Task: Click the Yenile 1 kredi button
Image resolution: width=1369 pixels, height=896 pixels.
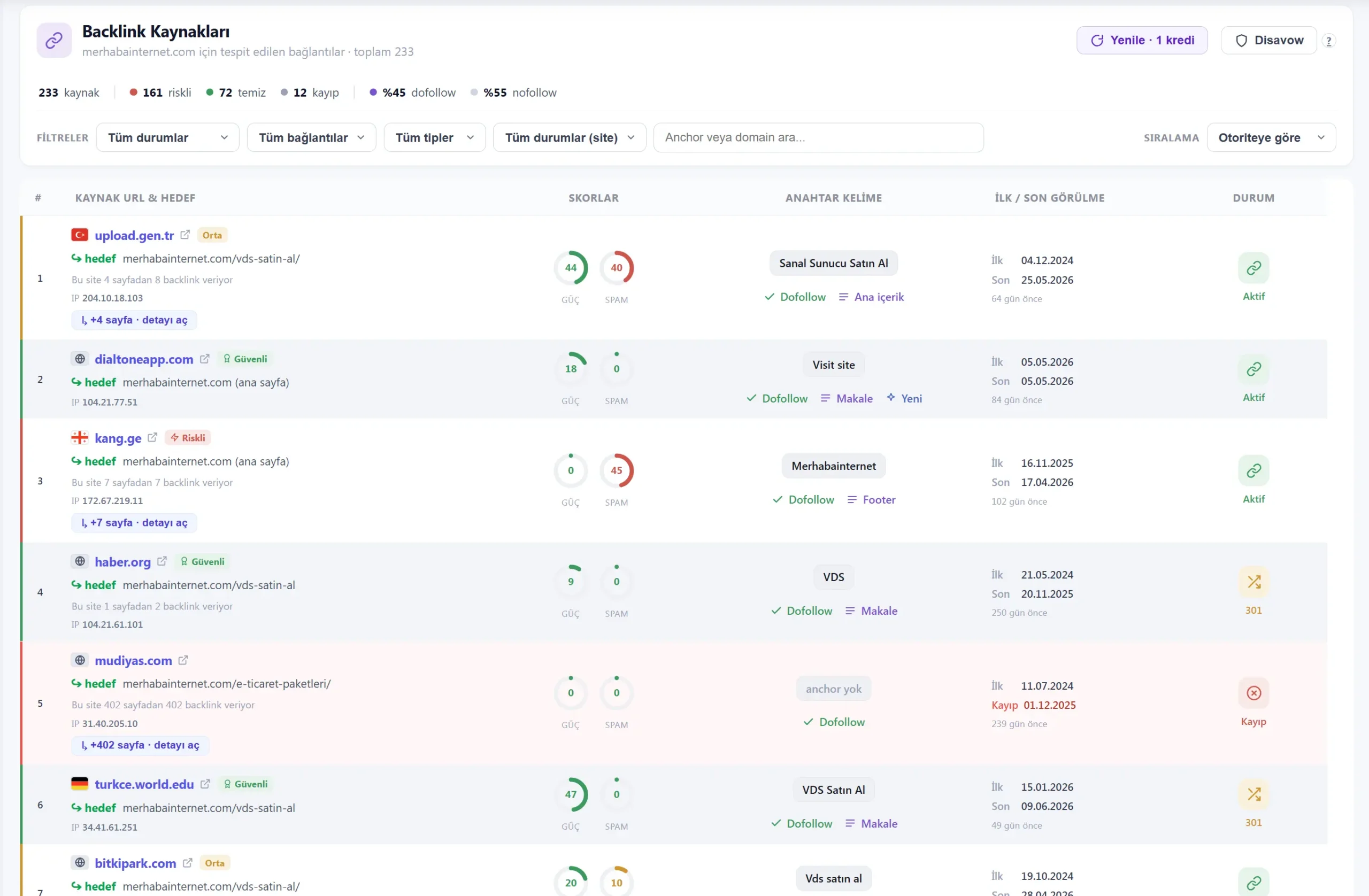Action: 1141,40
